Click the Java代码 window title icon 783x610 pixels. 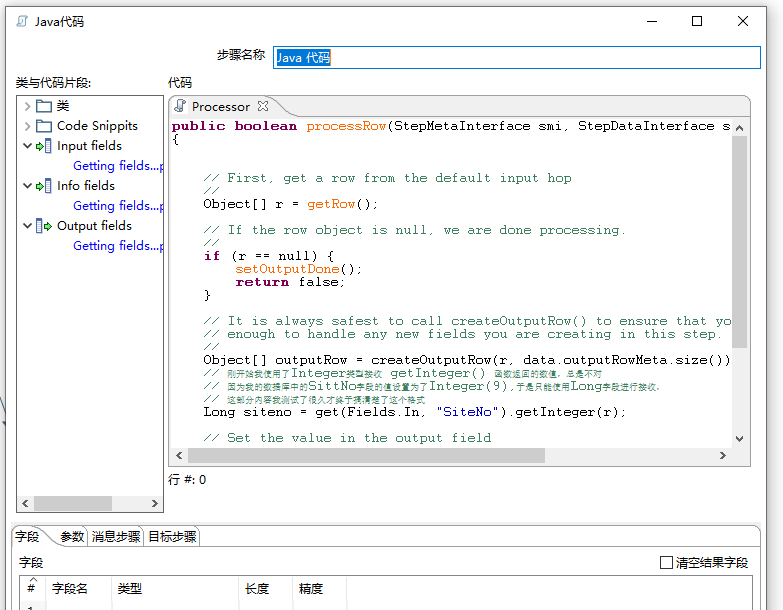point(21,22)
